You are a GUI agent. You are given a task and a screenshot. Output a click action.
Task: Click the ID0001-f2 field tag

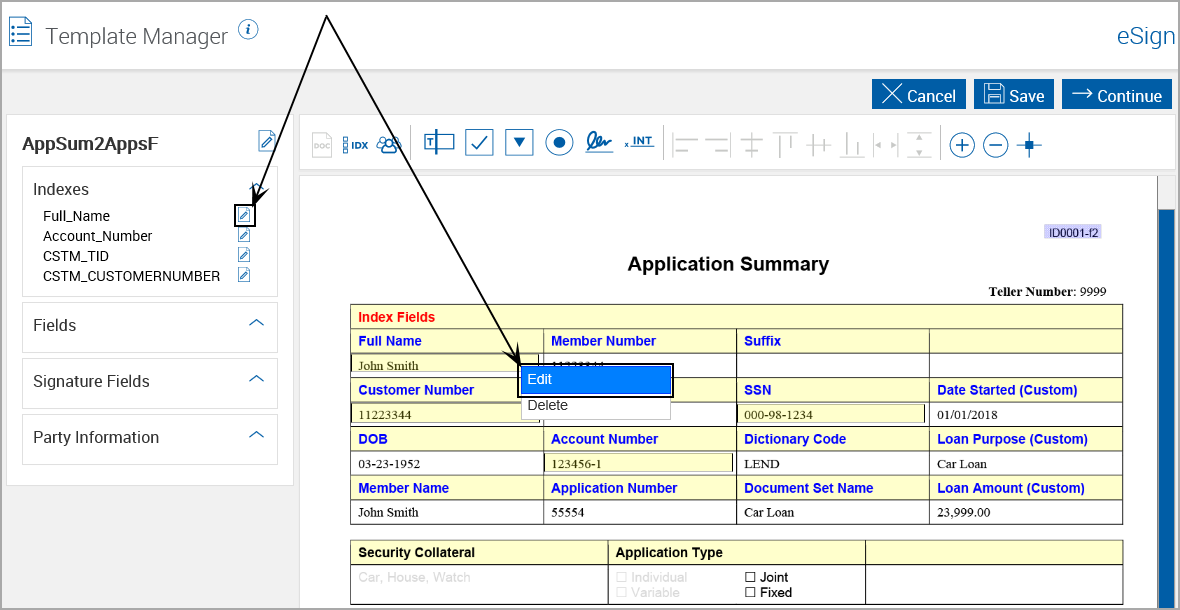point(1073,232)
